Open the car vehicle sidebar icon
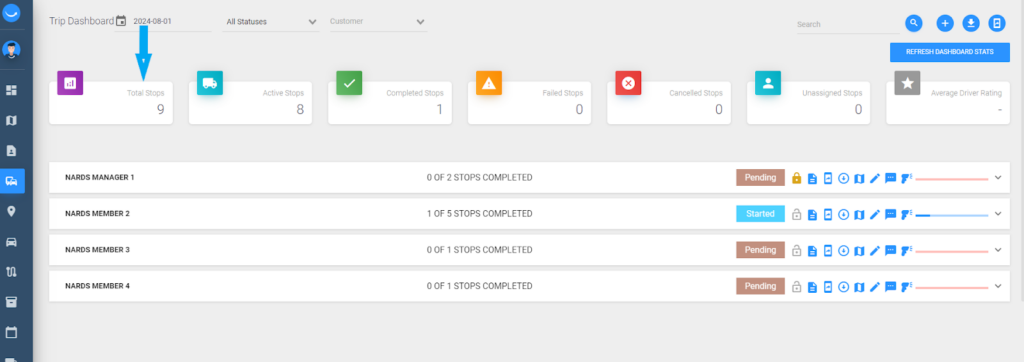1024x362 pixels. [x=11, y=242]
